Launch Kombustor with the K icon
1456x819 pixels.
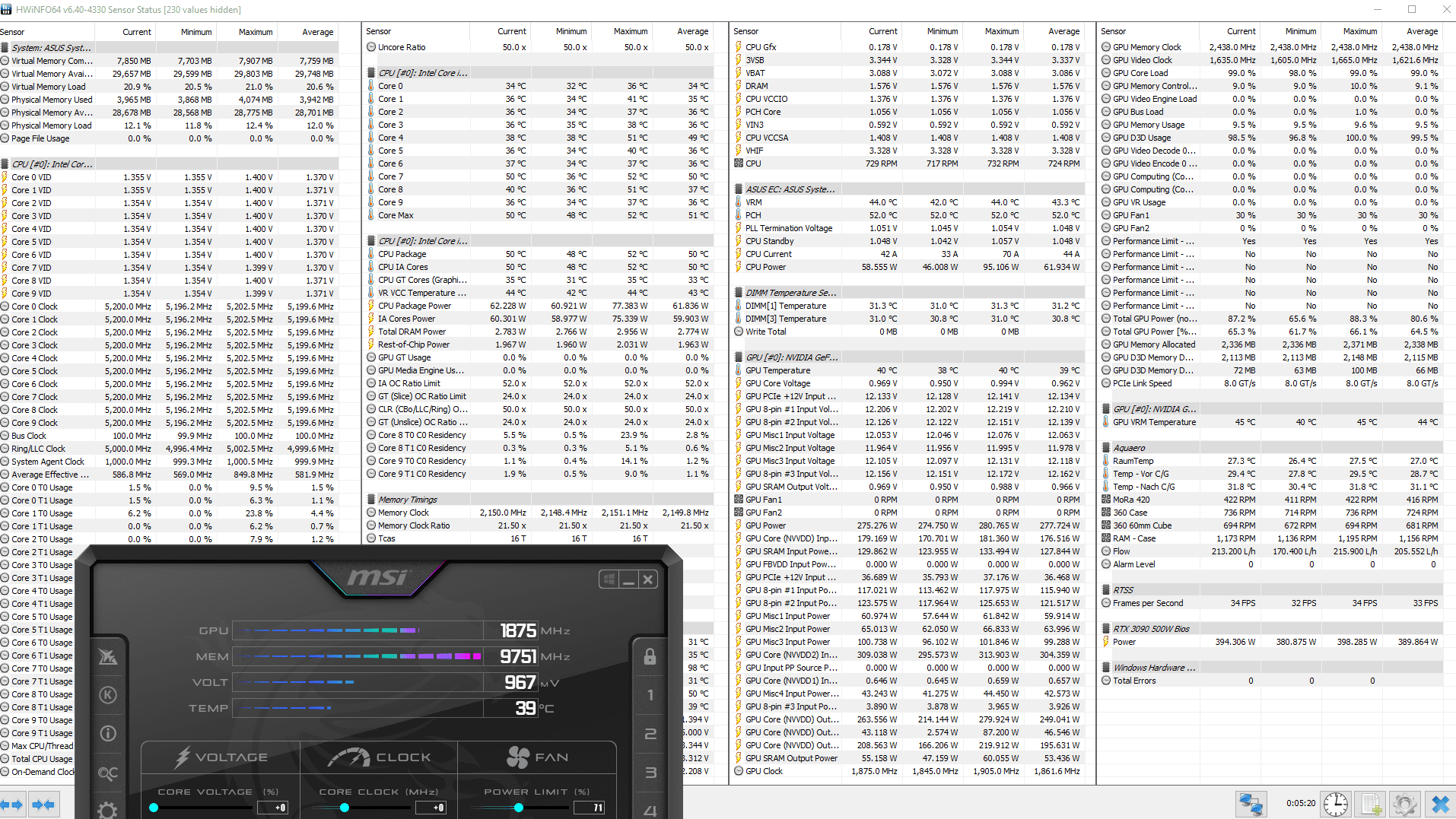click(x=108, y=694)
